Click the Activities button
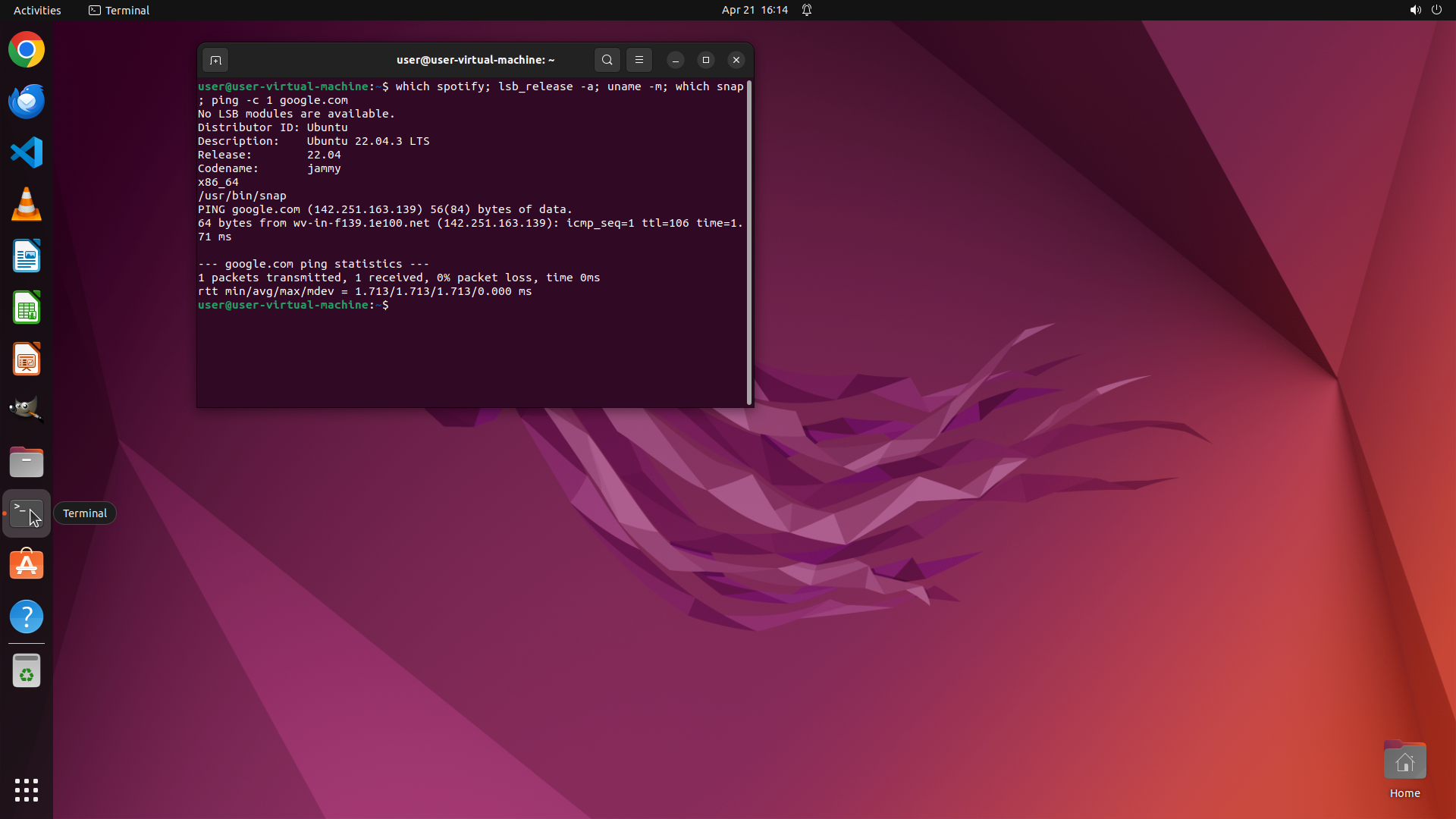This screenshot has width=1456, height=819. click(37, 10)
